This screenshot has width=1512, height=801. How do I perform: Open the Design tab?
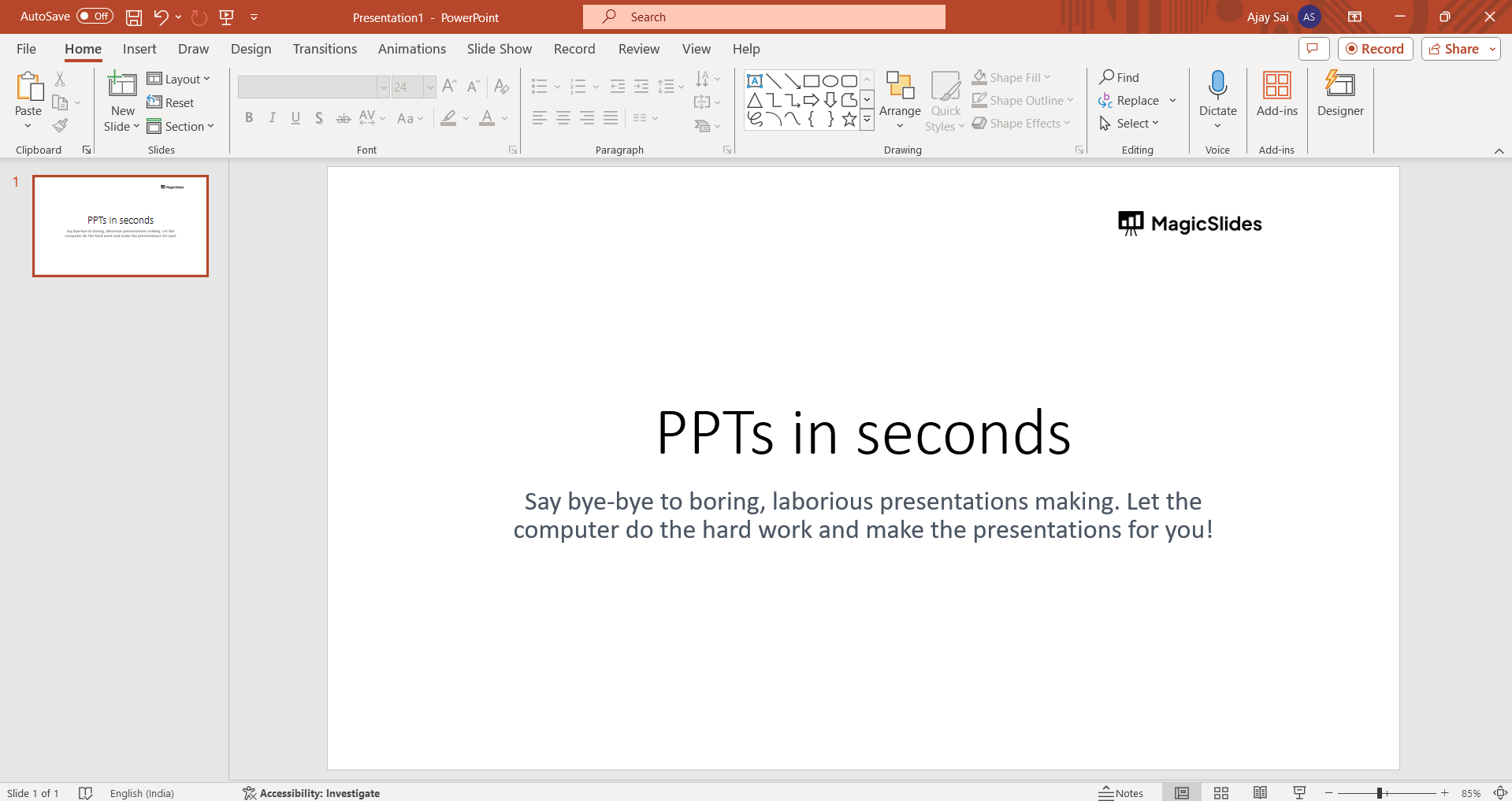(x=251, y=49)
